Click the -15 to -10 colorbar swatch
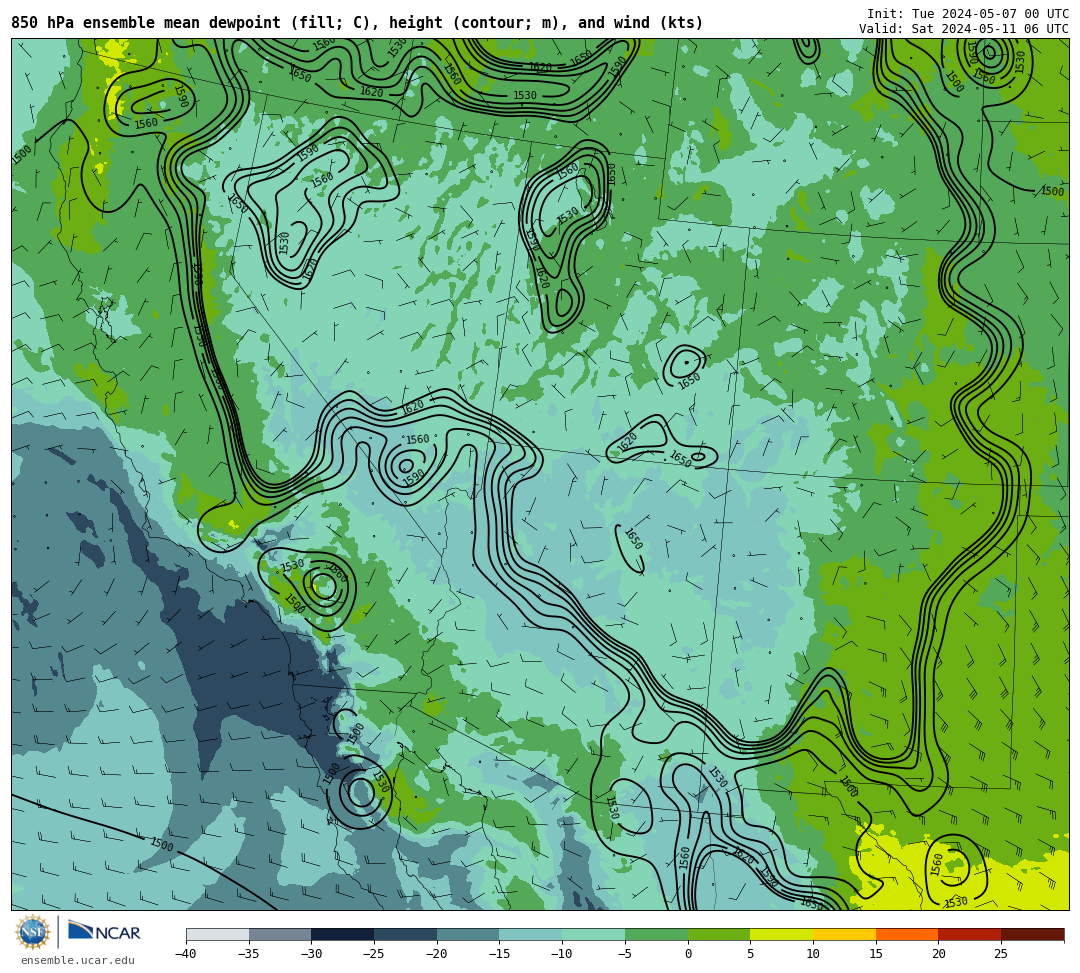The height and width of the screenshot is (973, 1080). (x=531, y=934)
